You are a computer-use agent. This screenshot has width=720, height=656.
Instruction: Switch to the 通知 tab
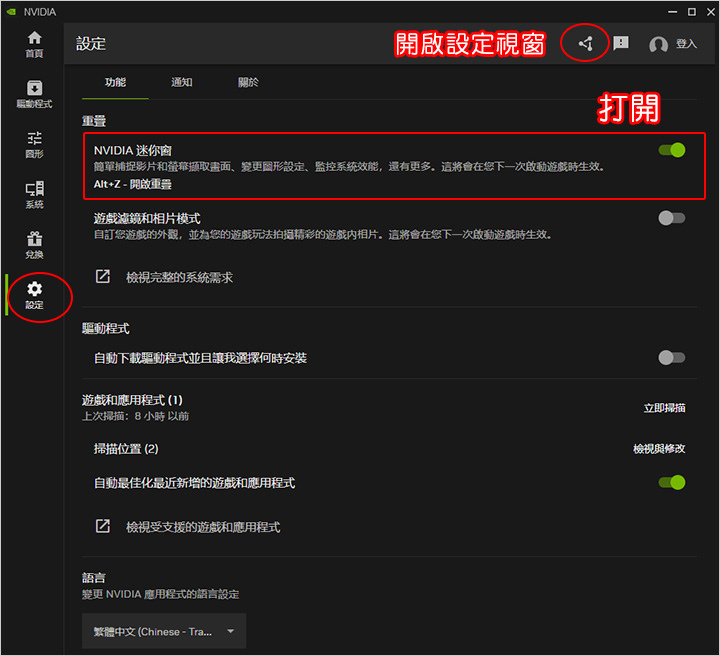tap(181, 82)
